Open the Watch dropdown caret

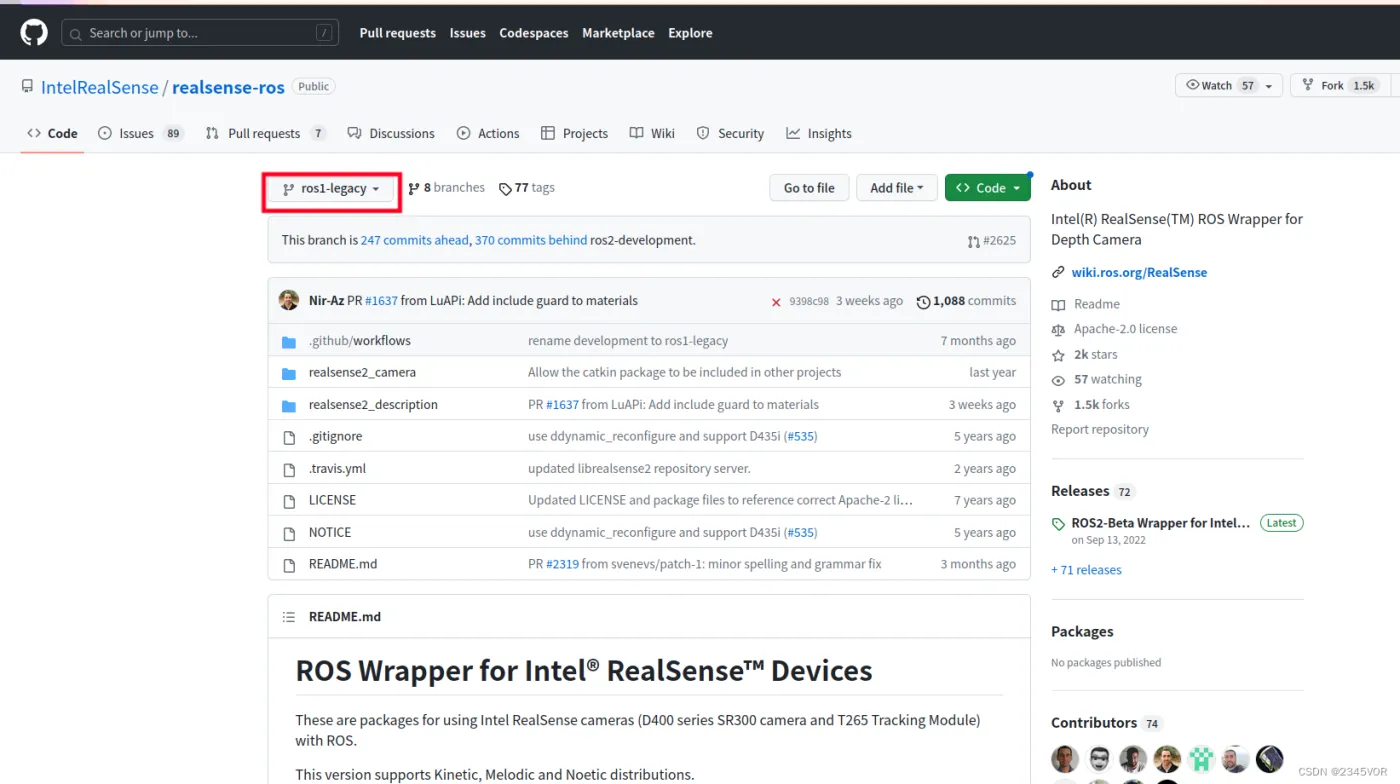(x=1269, y=86)
